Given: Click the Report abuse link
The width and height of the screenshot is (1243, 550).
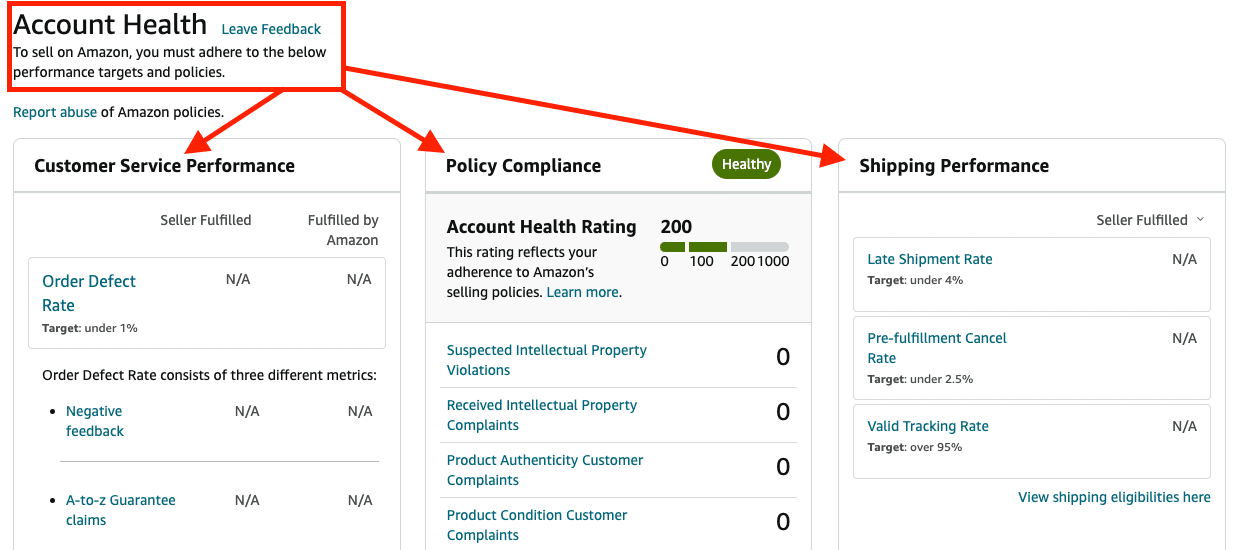Looking at the screenshot, I should pos(55,112).
